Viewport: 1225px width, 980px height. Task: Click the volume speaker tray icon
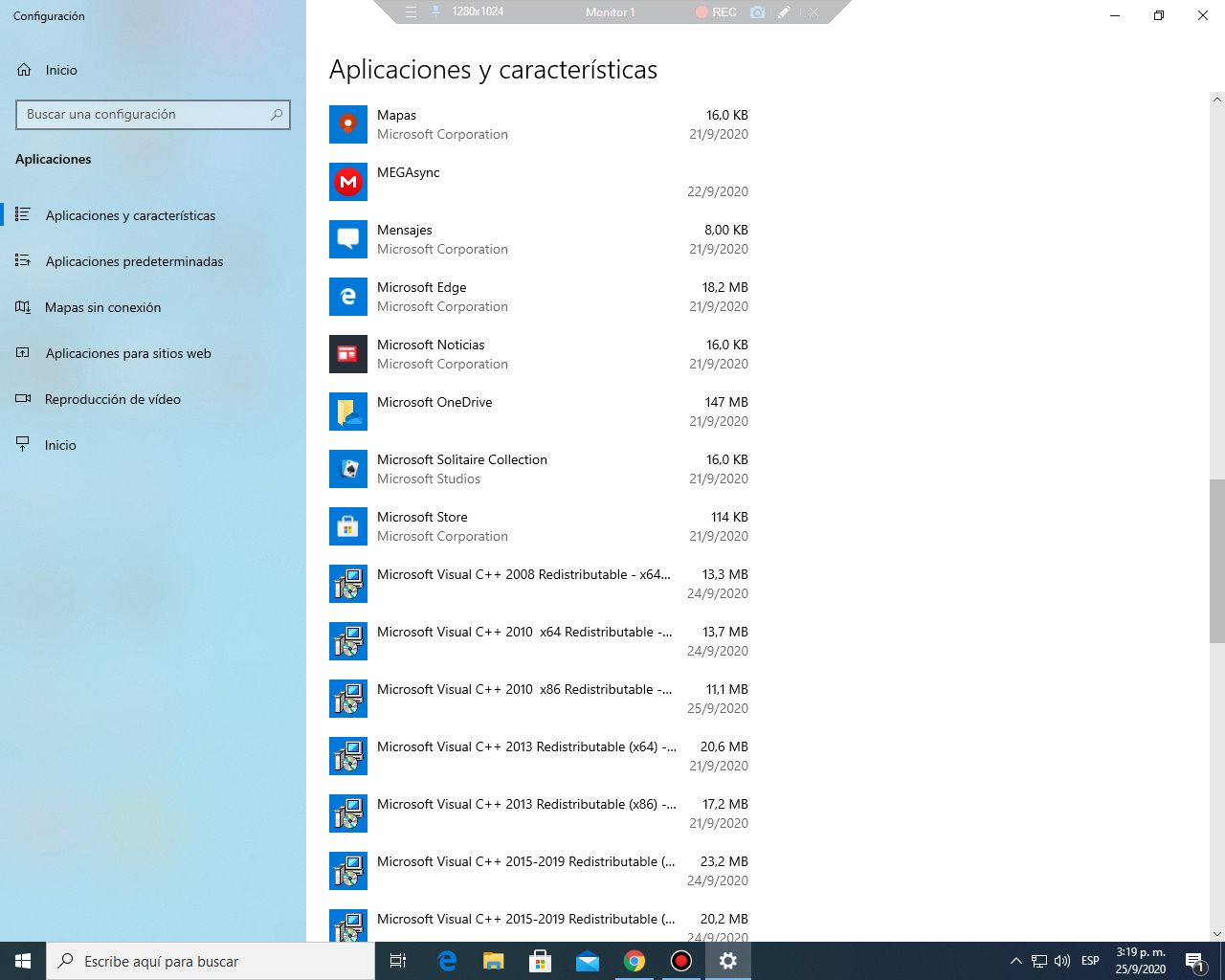point(1061,961)
